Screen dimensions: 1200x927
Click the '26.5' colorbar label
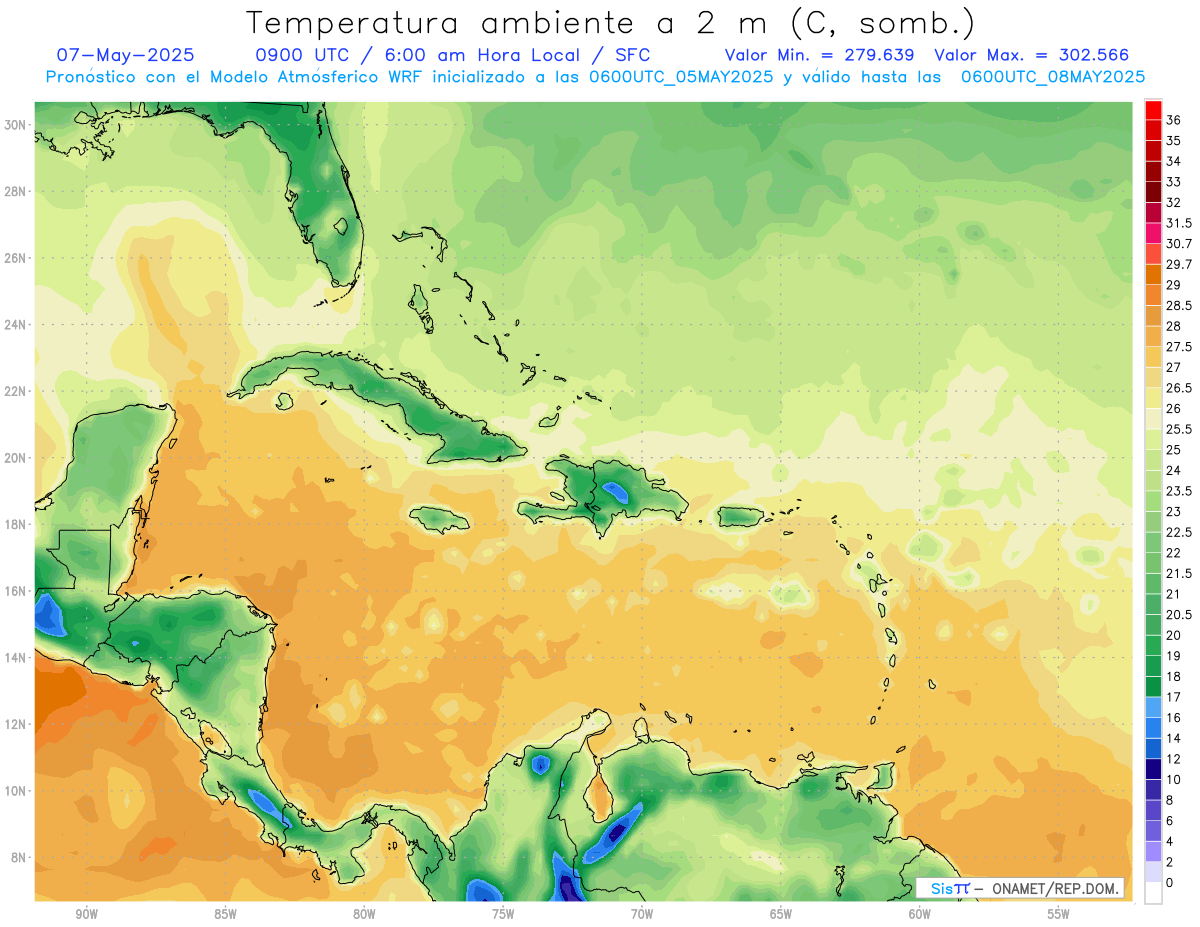point(1179,388)
